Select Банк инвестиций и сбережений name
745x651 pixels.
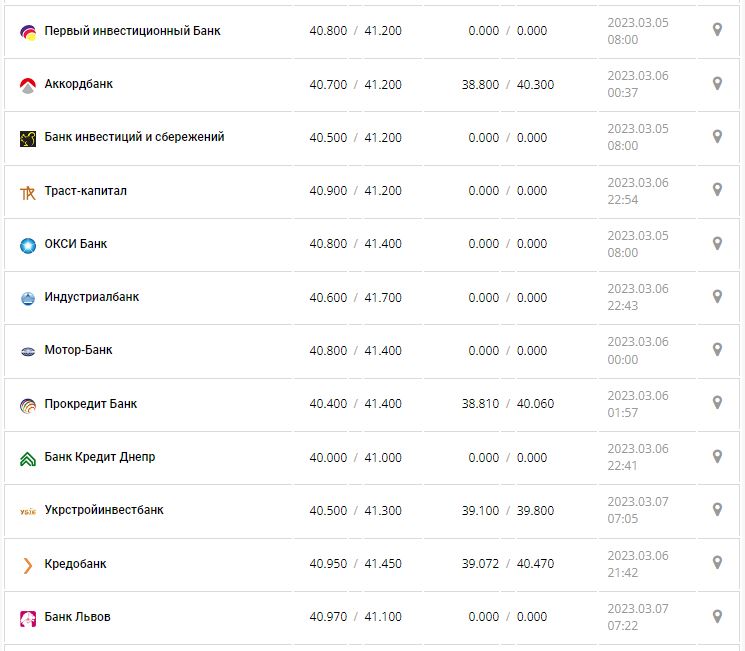[x=134, y=137]
